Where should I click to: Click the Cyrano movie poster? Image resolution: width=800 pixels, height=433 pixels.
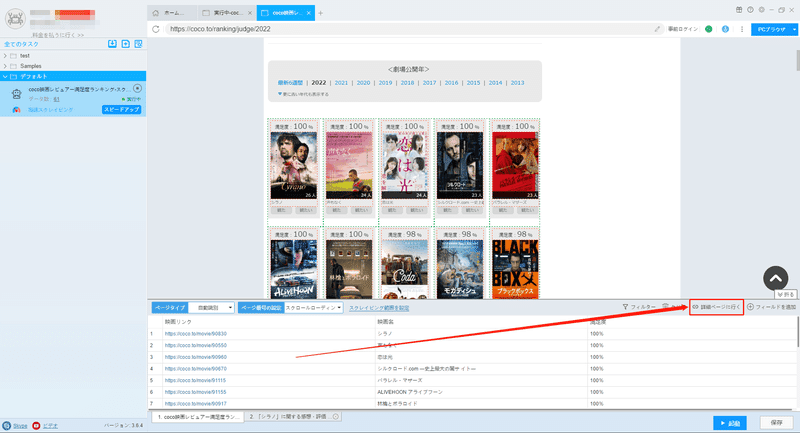(293, 165)
